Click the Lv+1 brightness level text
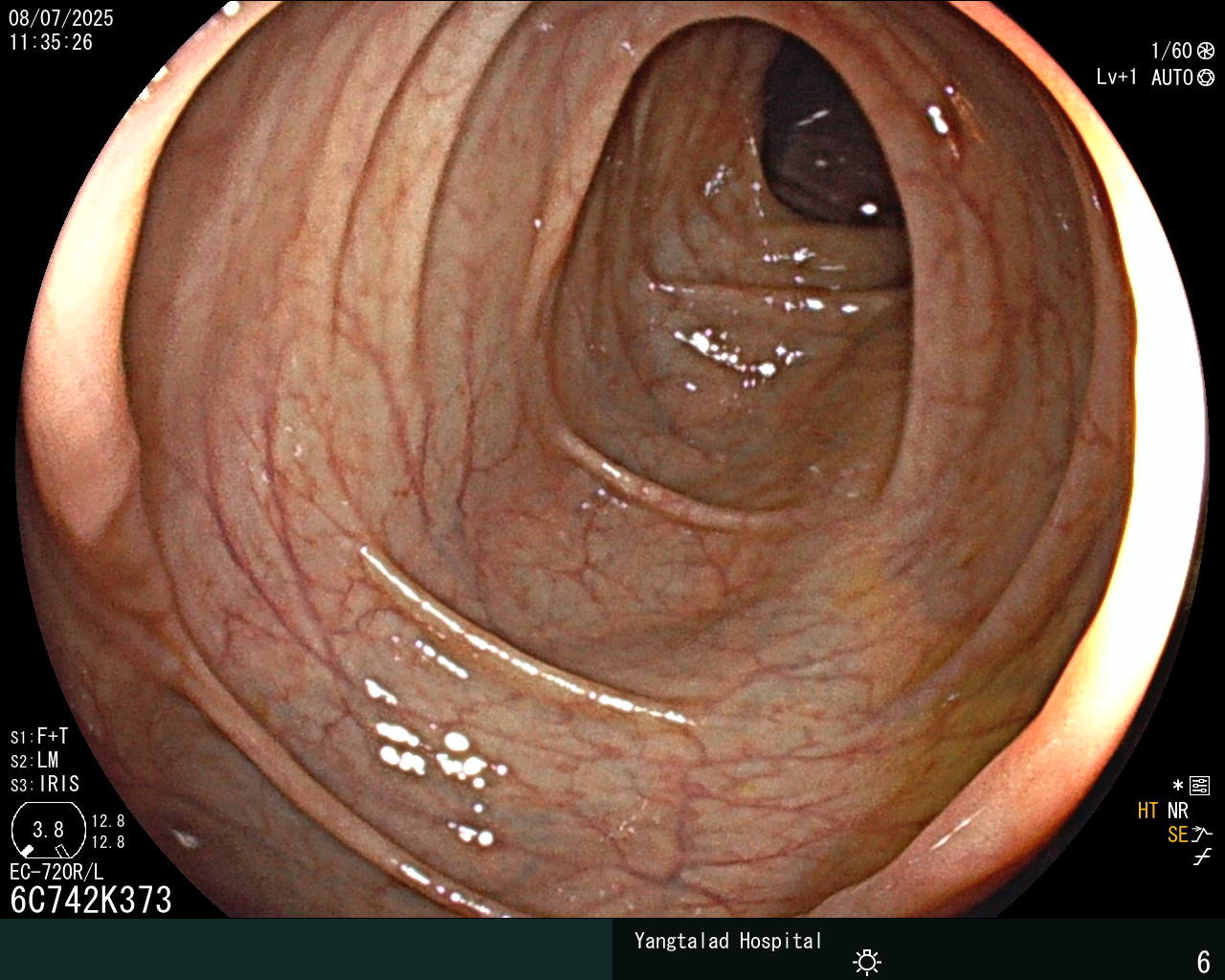 point(1117,78)
